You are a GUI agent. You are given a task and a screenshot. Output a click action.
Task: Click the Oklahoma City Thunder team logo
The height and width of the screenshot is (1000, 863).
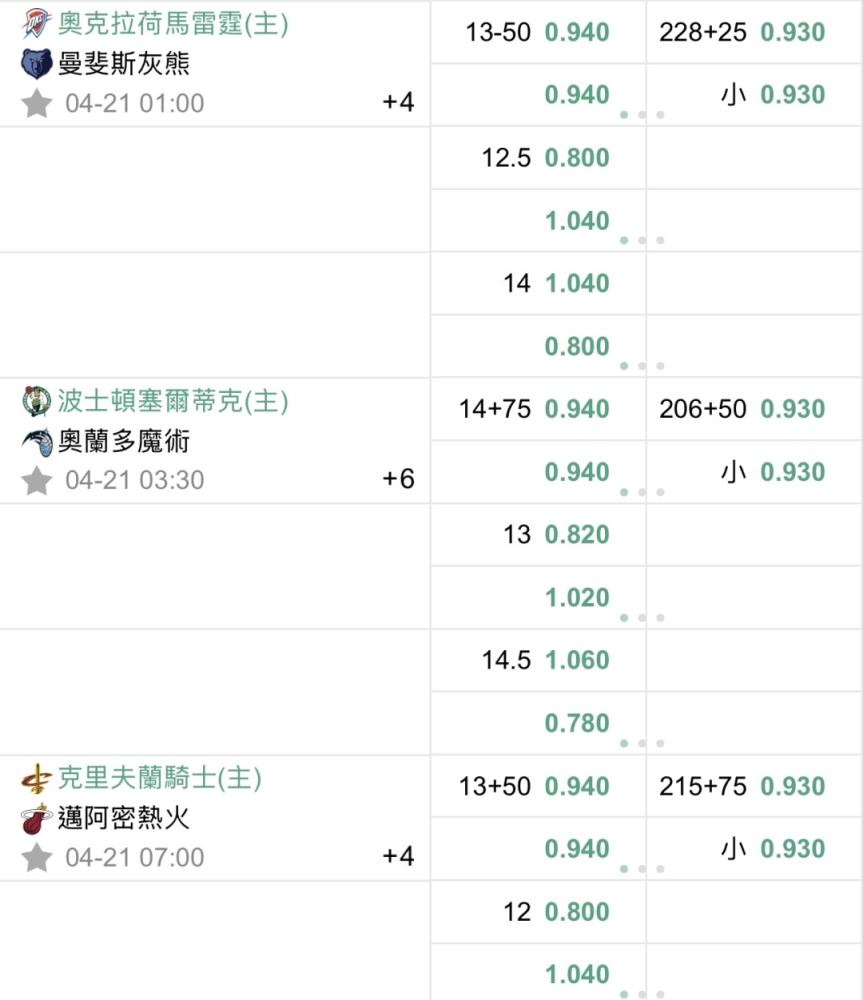coord(36,23)
